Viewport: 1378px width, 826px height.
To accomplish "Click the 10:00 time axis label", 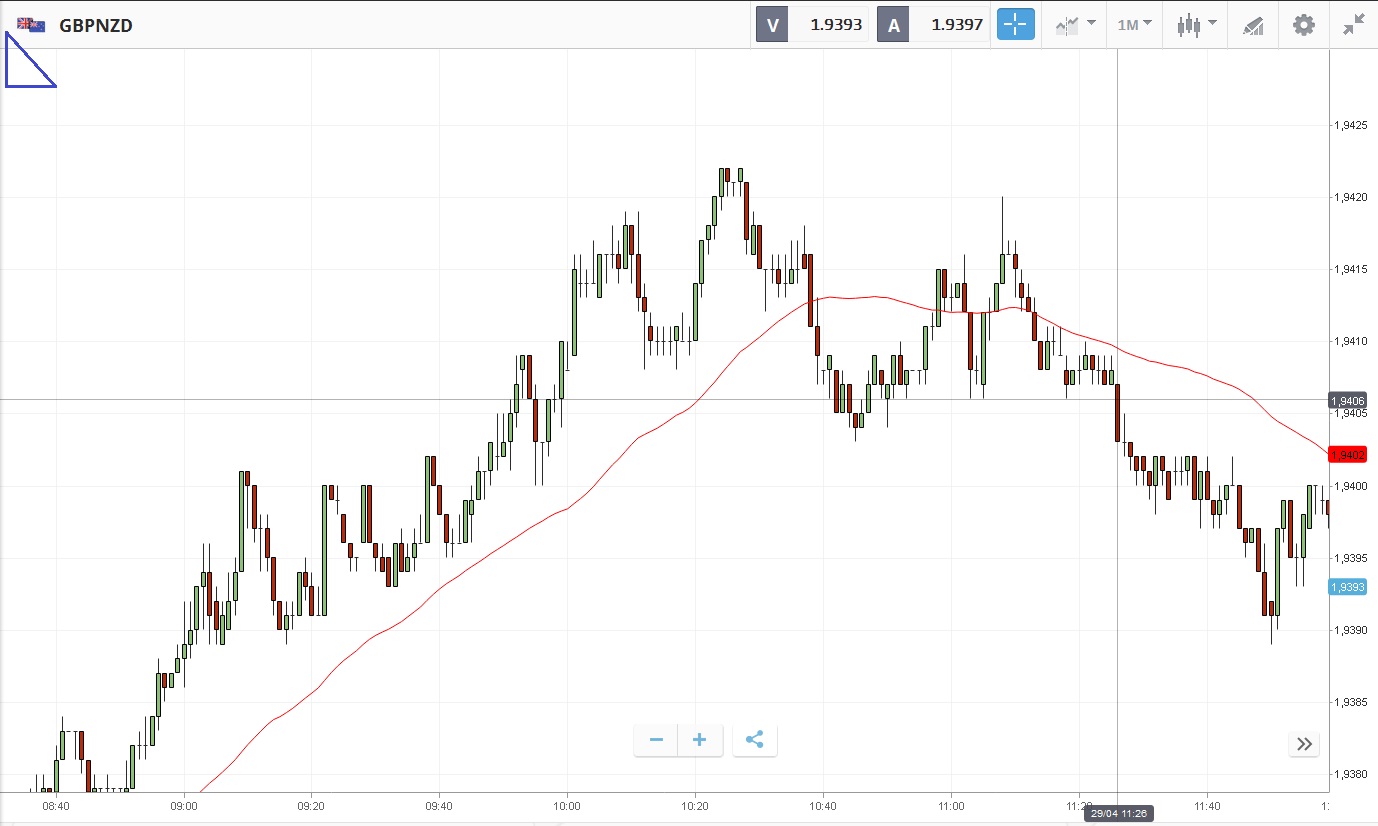I will point(567,805).
